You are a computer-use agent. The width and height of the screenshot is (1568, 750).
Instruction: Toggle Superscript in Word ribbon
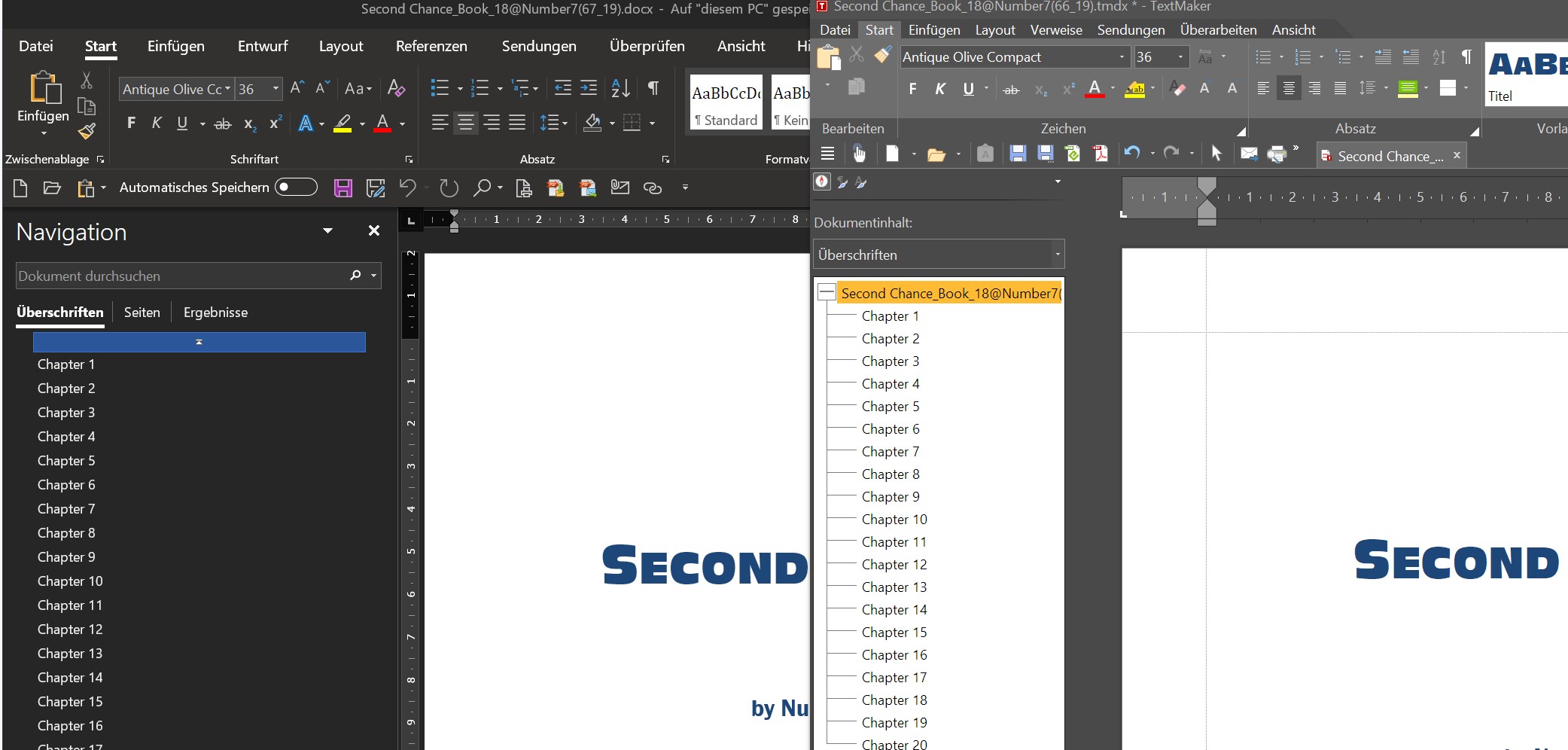click(276, 123)
